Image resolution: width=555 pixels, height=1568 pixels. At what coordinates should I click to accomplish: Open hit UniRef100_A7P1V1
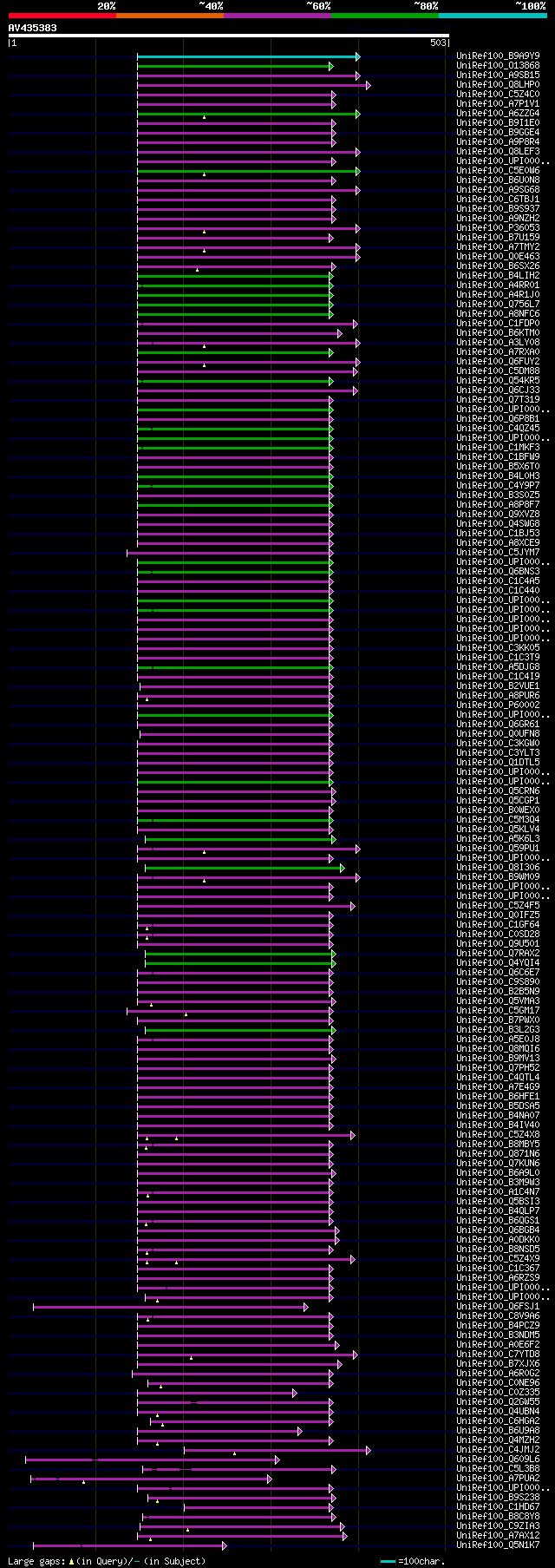[498, 104]
